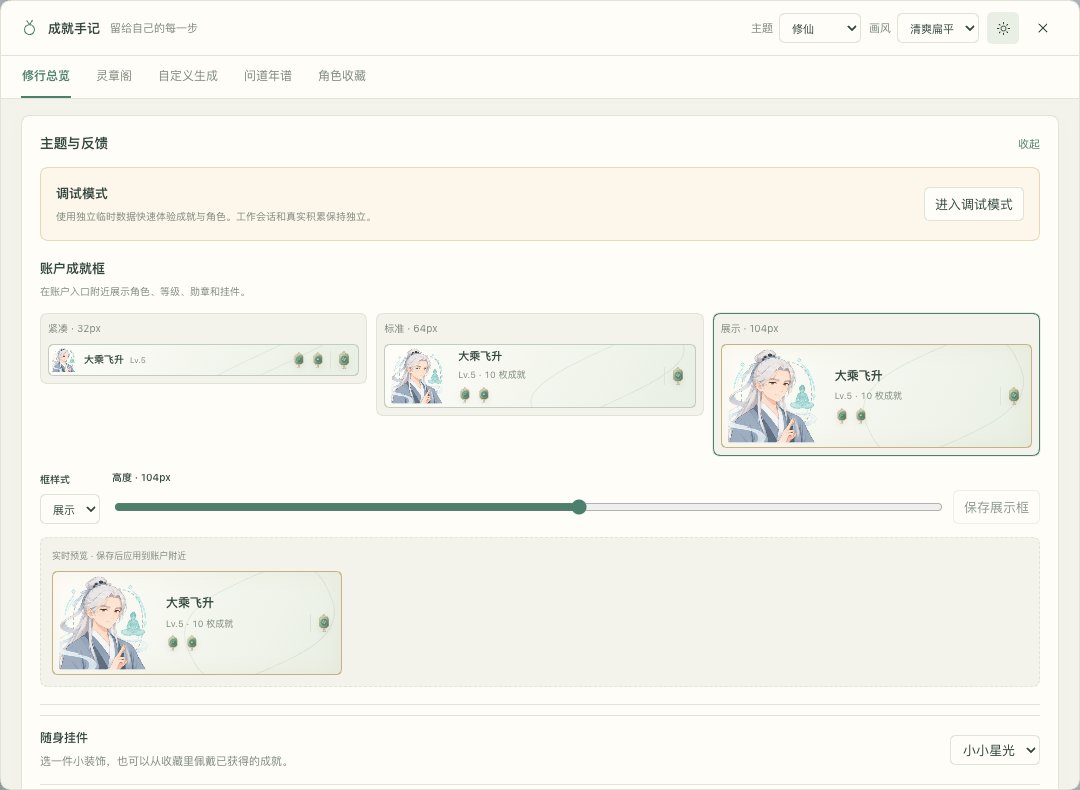
Task: Click second badge icon in 标准 frame
Action: click(x=484, y=395)
